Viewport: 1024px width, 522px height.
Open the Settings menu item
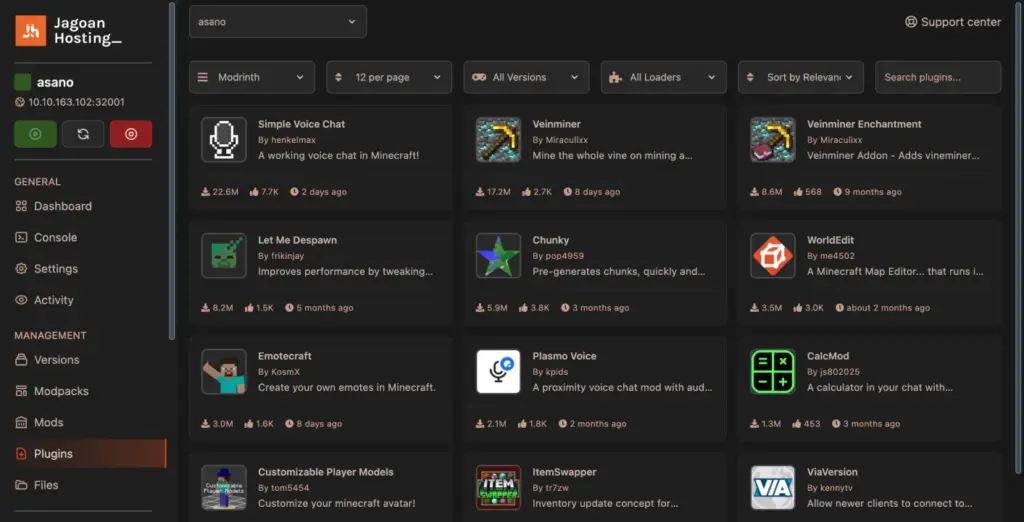[x=56, y=269]
